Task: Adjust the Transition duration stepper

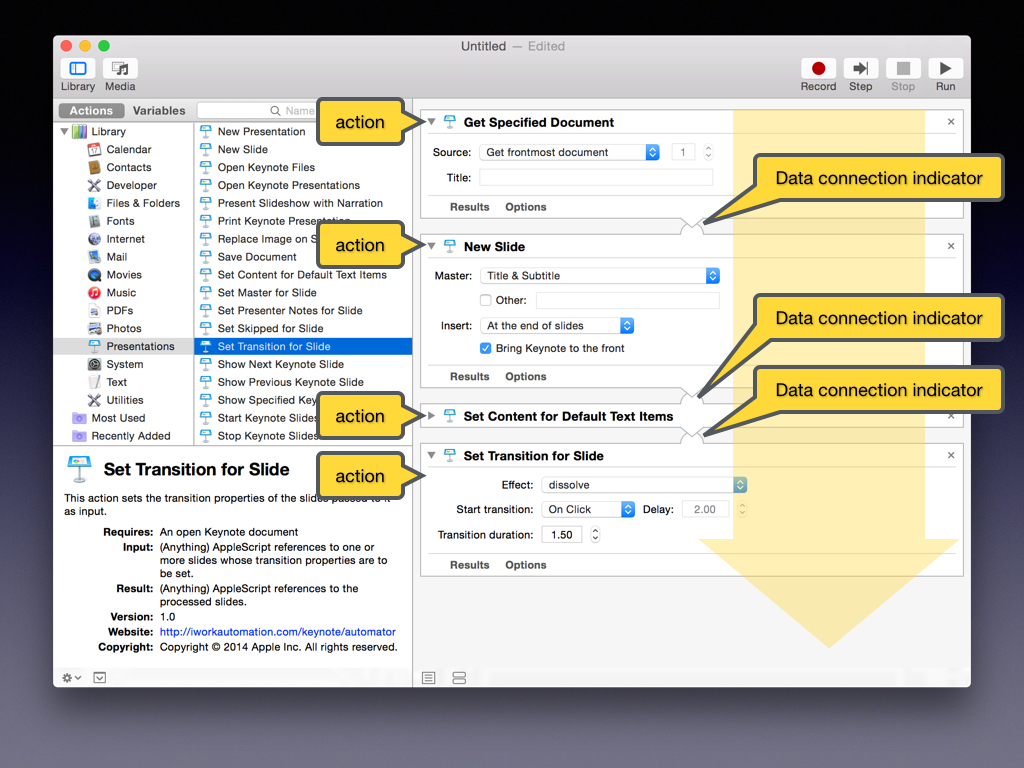Action: [595, 535]
